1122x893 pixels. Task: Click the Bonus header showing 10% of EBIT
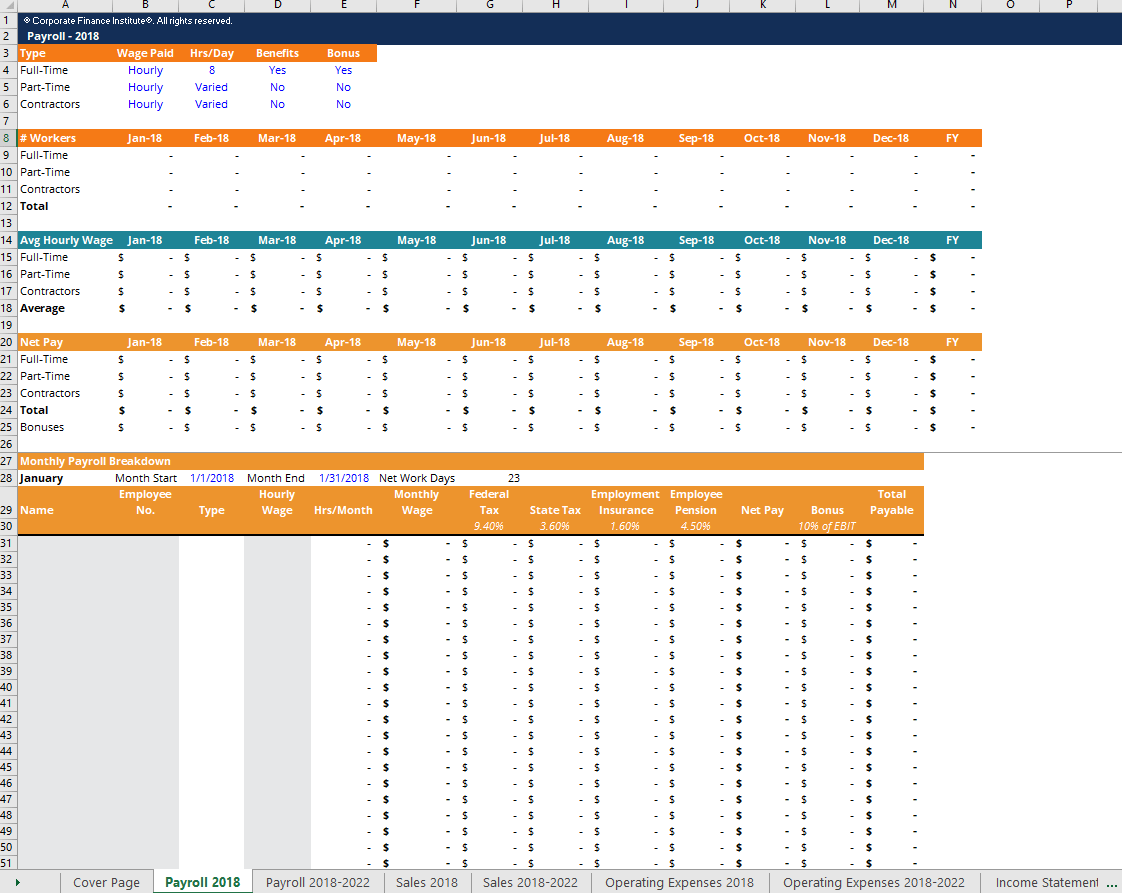click(827, 510)
